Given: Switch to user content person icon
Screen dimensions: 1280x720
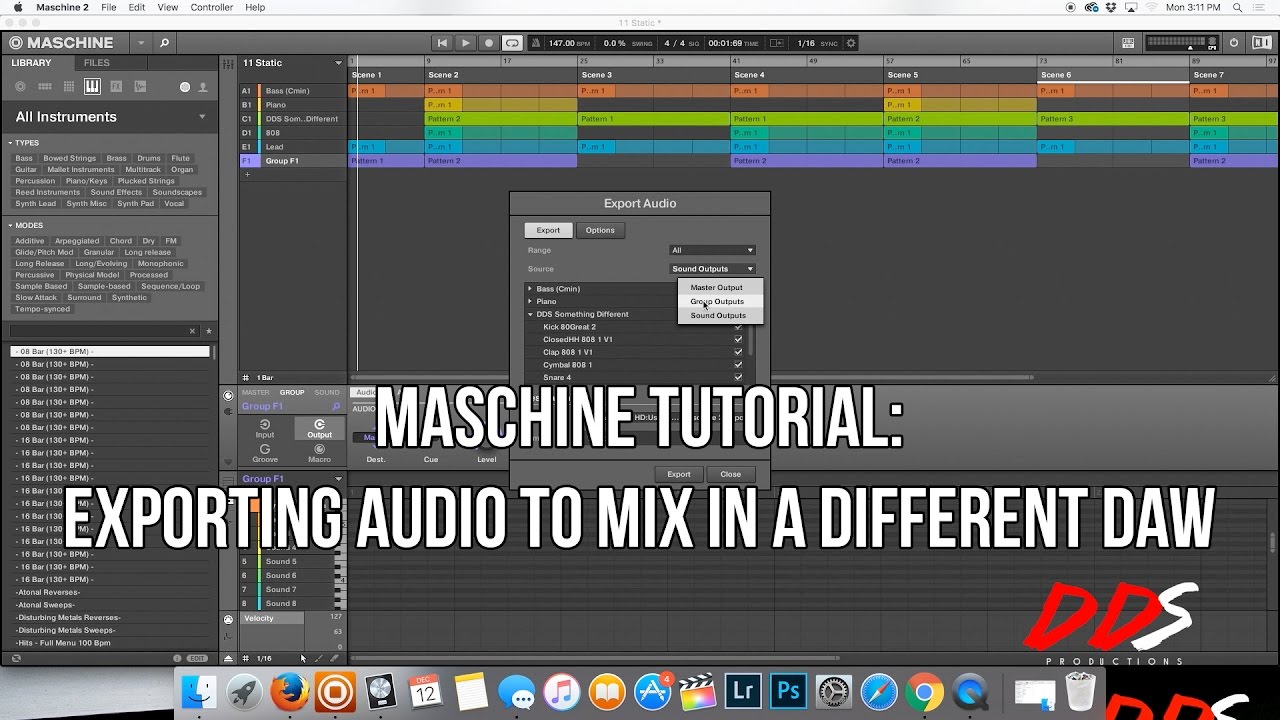Looking at the screenshot, I should [x=203, y=87].
